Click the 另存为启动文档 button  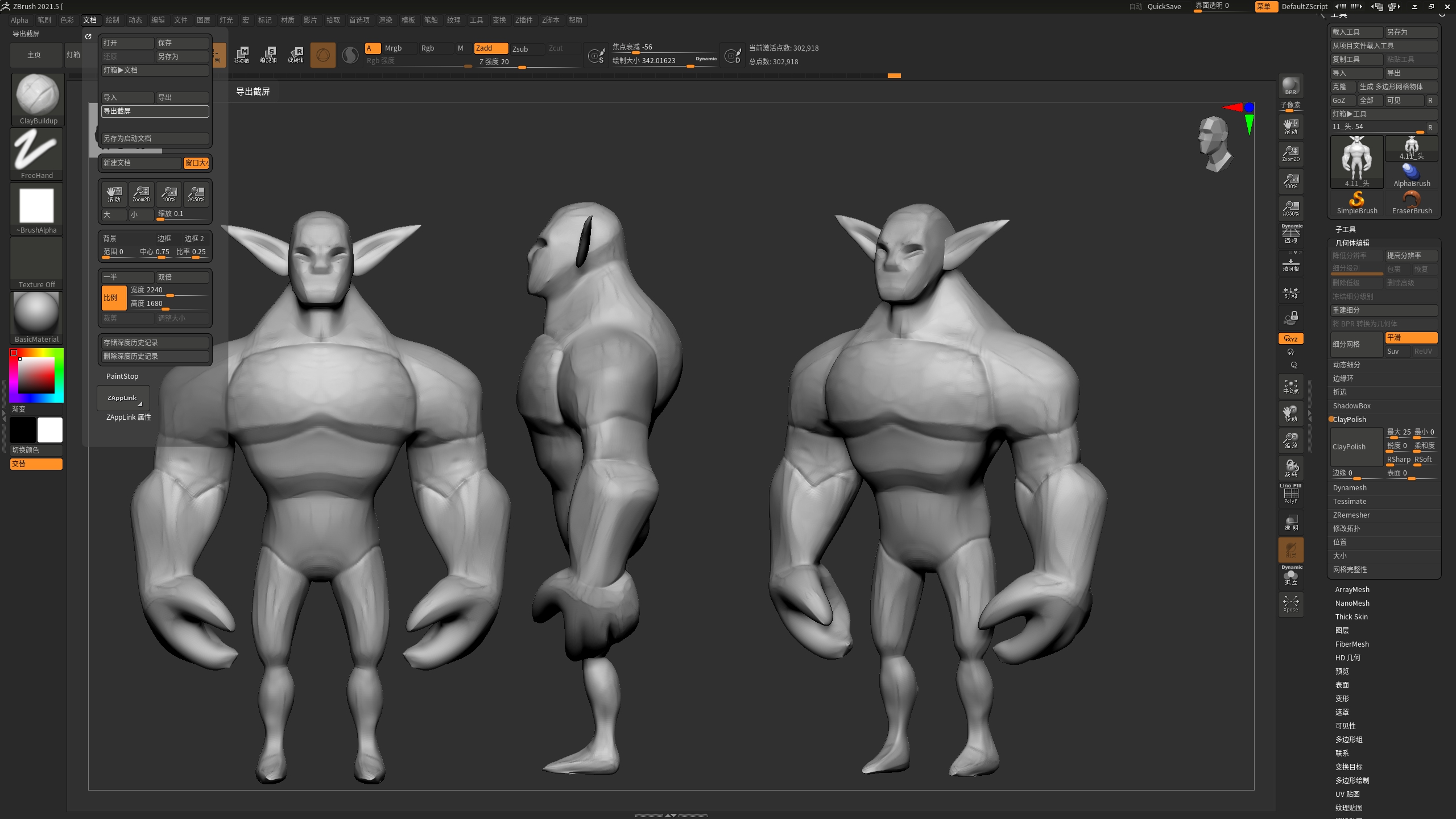tap(155, 139)
